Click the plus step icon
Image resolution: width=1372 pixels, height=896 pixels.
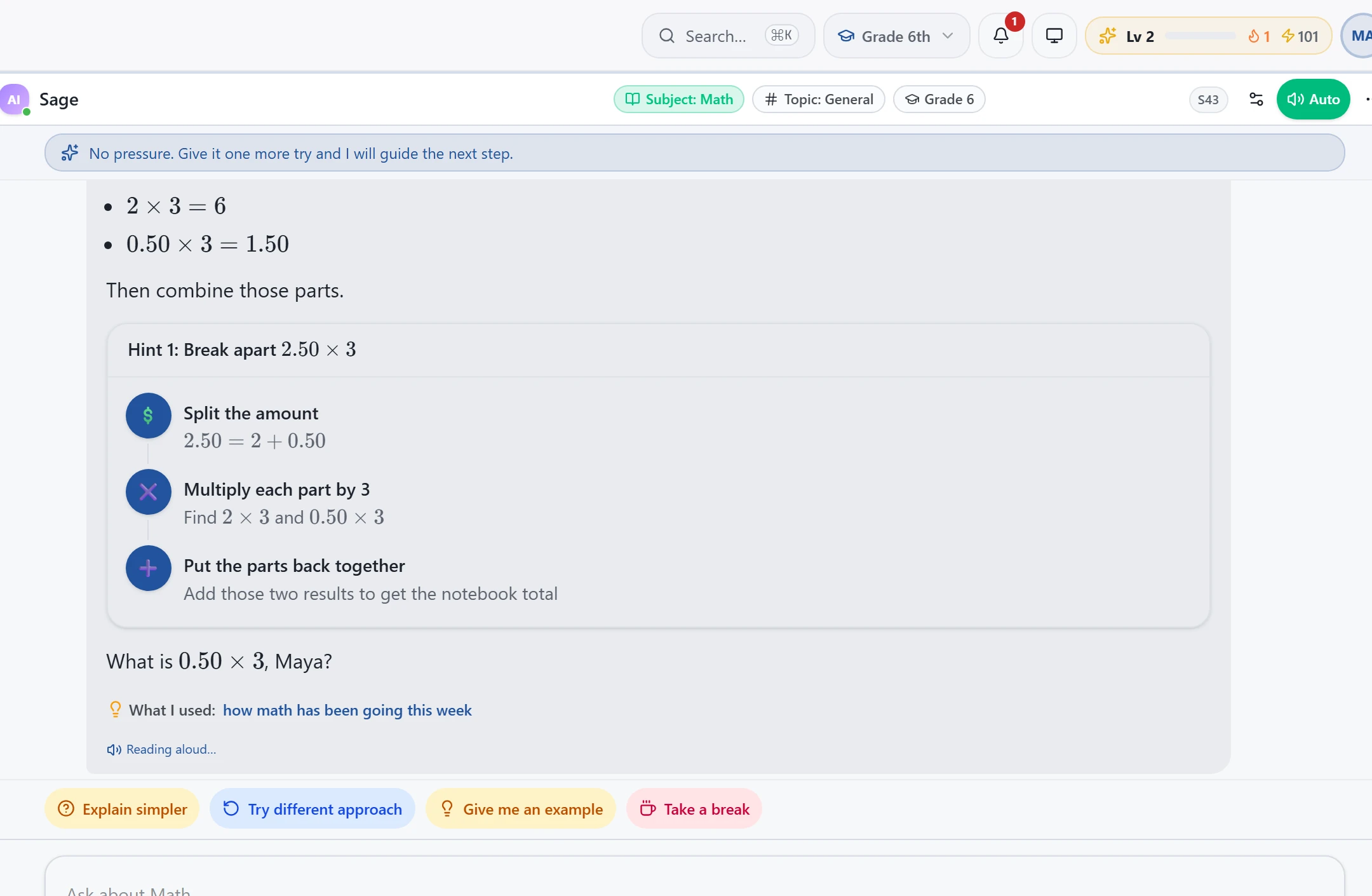point(148,568)
